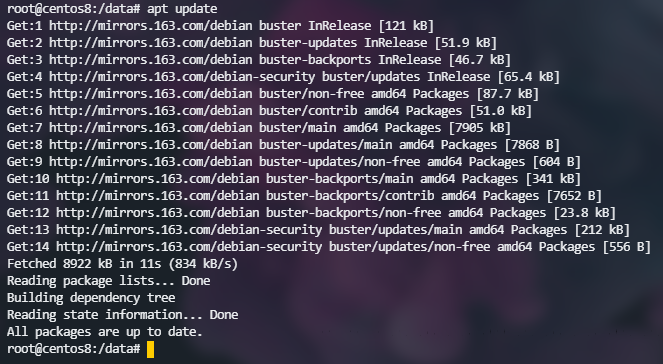Click the Get:9 buster-updates/non-free line
This screenshot has width=663, height=364.
pos(294,161)
